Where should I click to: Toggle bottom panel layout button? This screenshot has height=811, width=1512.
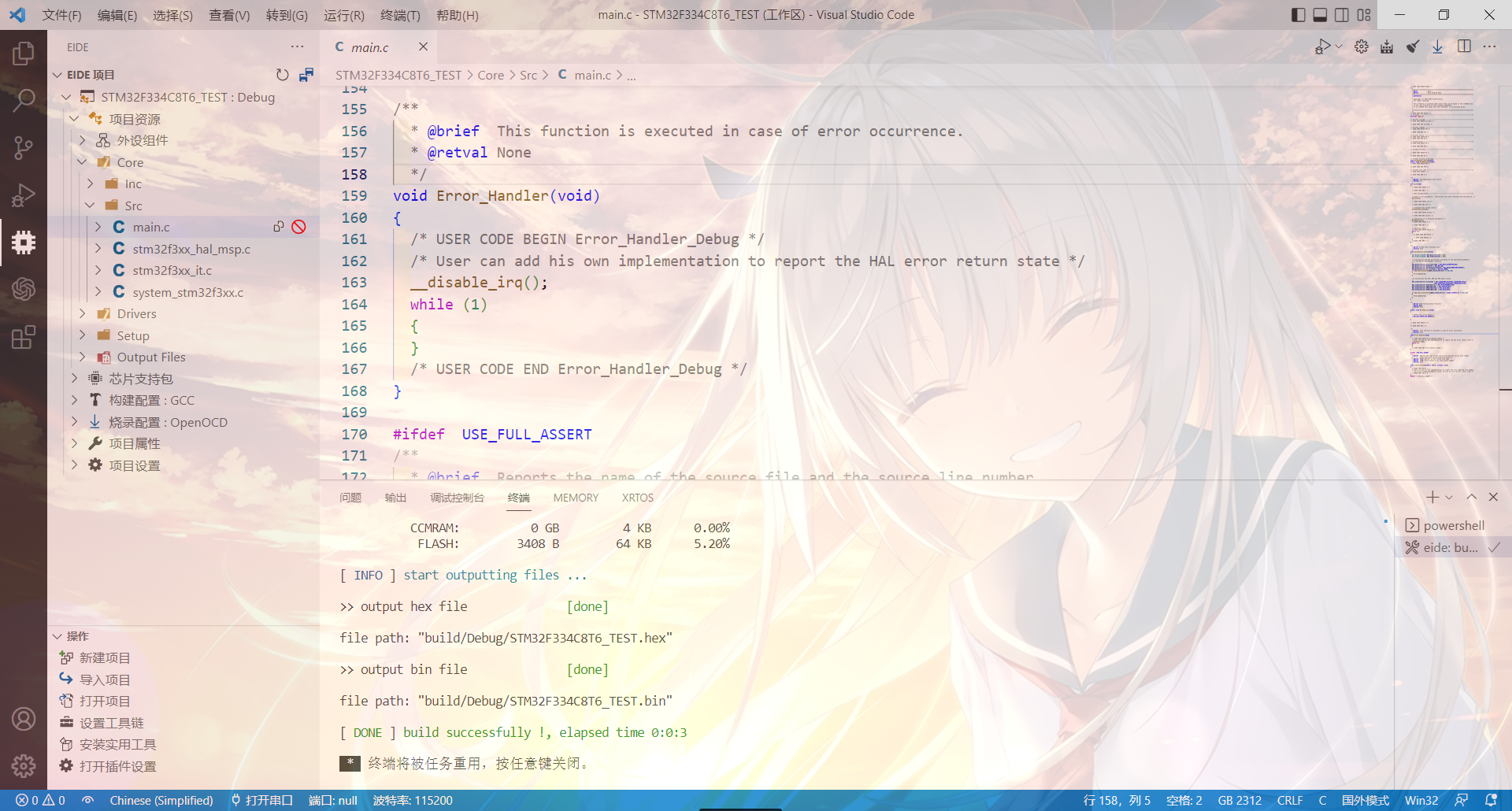coord(1321,15)
